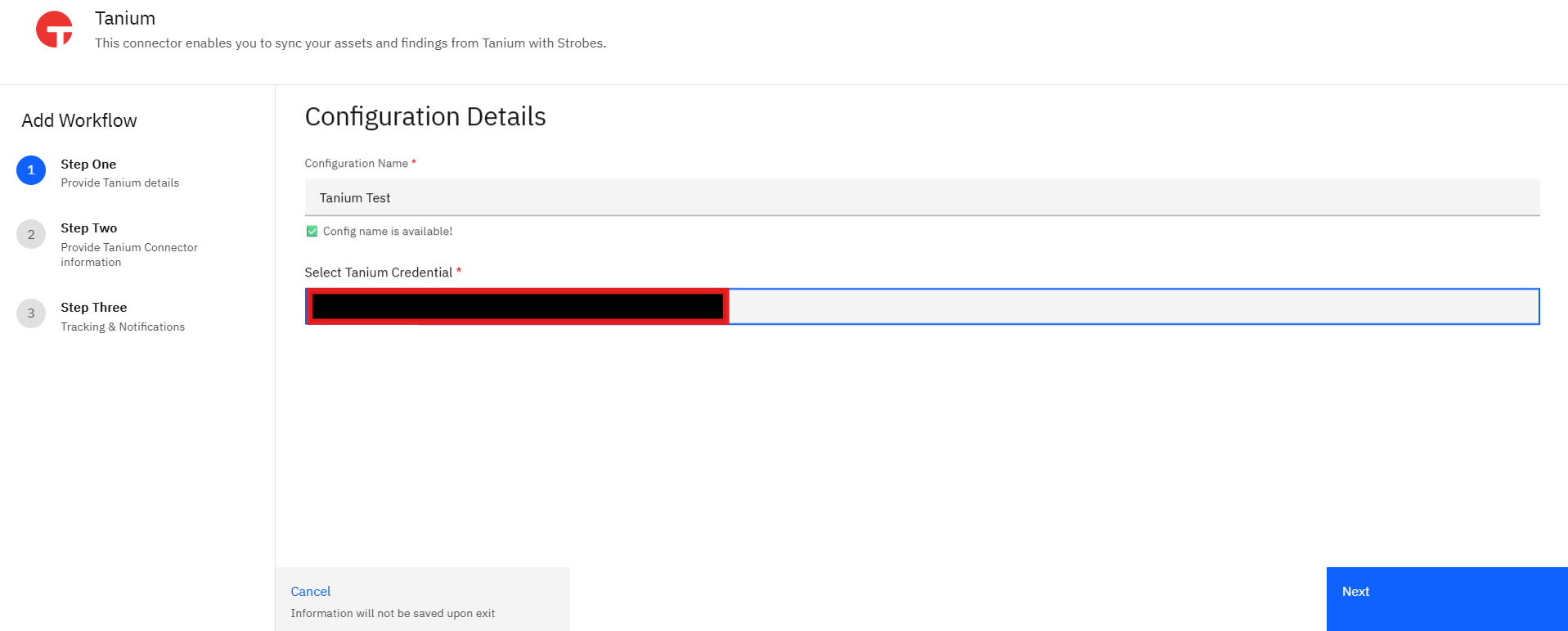The image size is (1568, 631).
Task: Select the step 2 circle indicator
Action: (31, 234)
